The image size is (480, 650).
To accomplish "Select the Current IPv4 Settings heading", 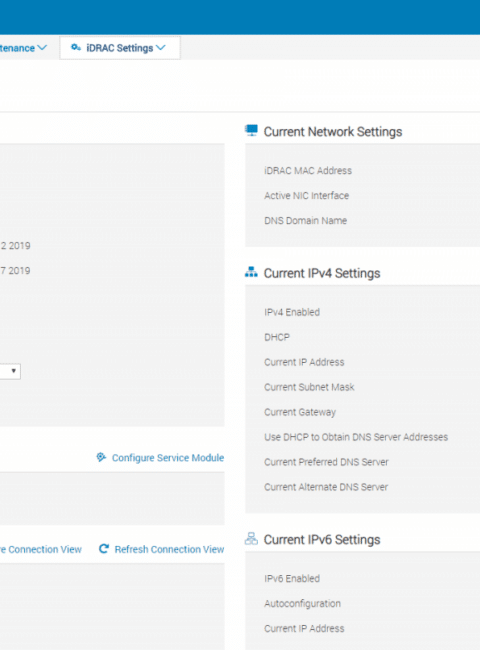I will pos(322,273).
